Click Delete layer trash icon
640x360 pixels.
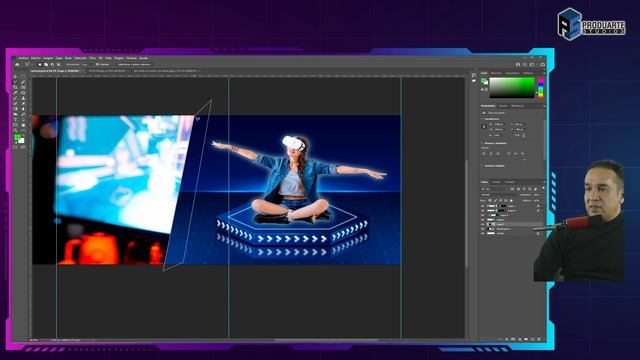pos(539,339)
